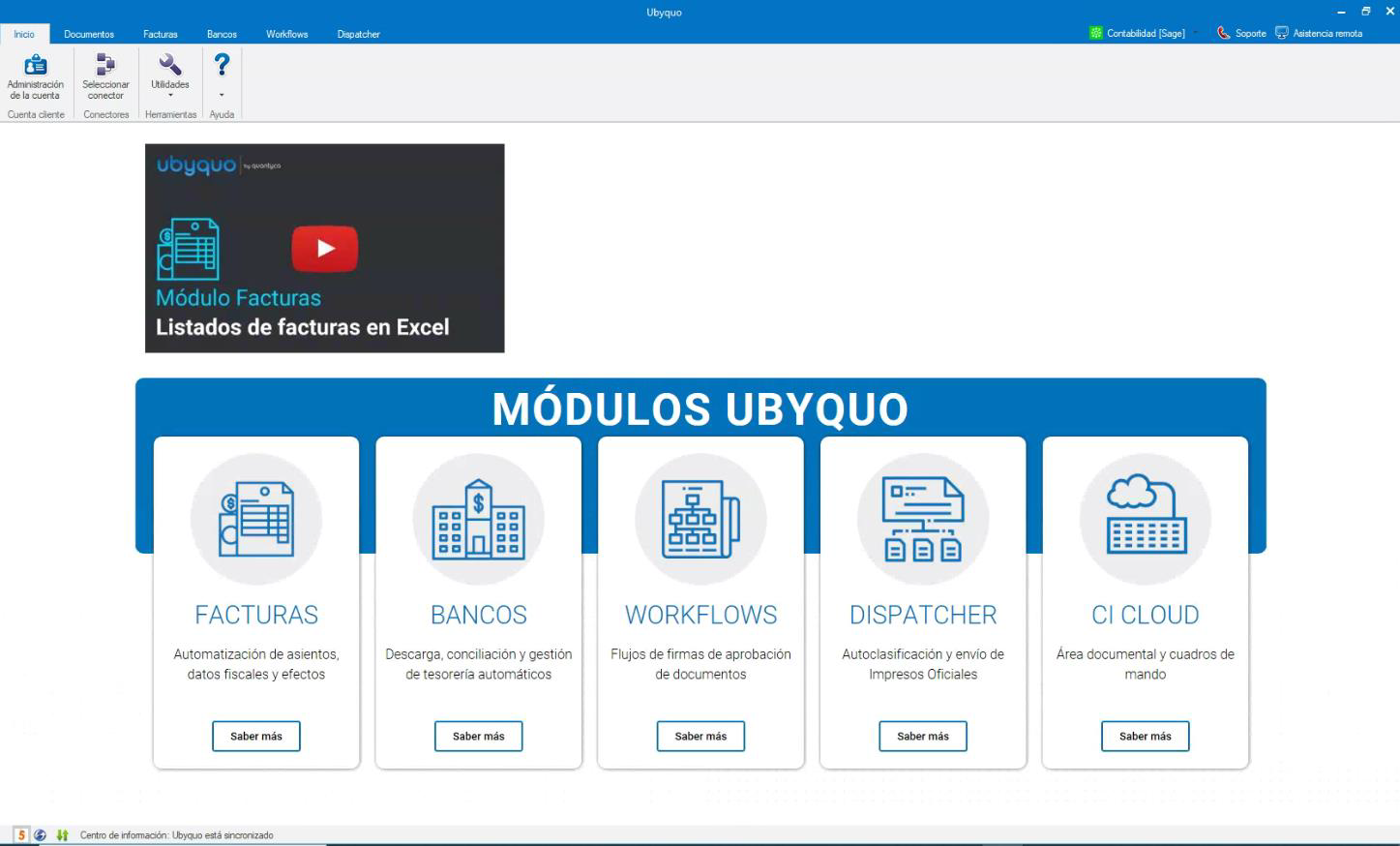
Task: Click the CI CLOUD module heading
Action: [1146, 615]
